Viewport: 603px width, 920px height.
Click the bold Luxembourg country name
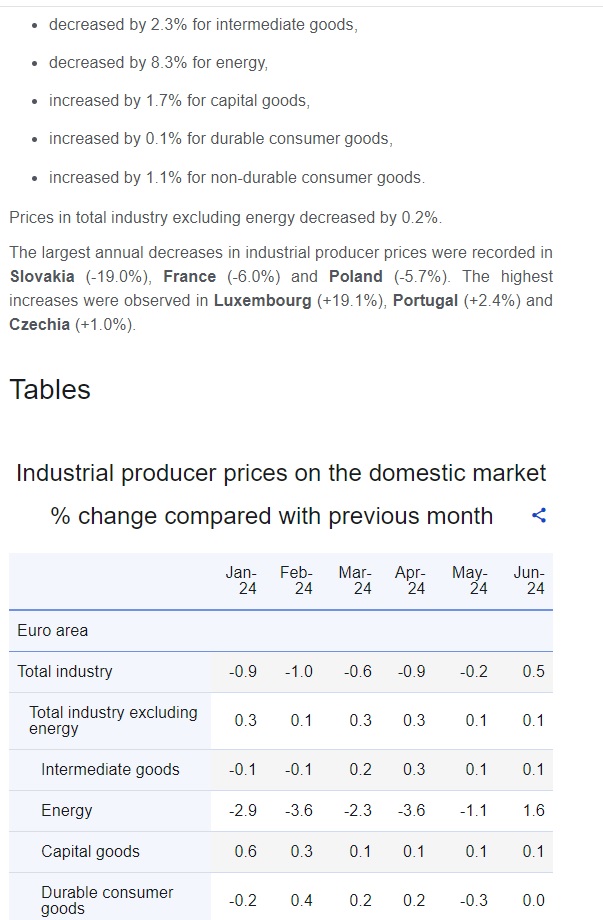click(x=262, y=301)
